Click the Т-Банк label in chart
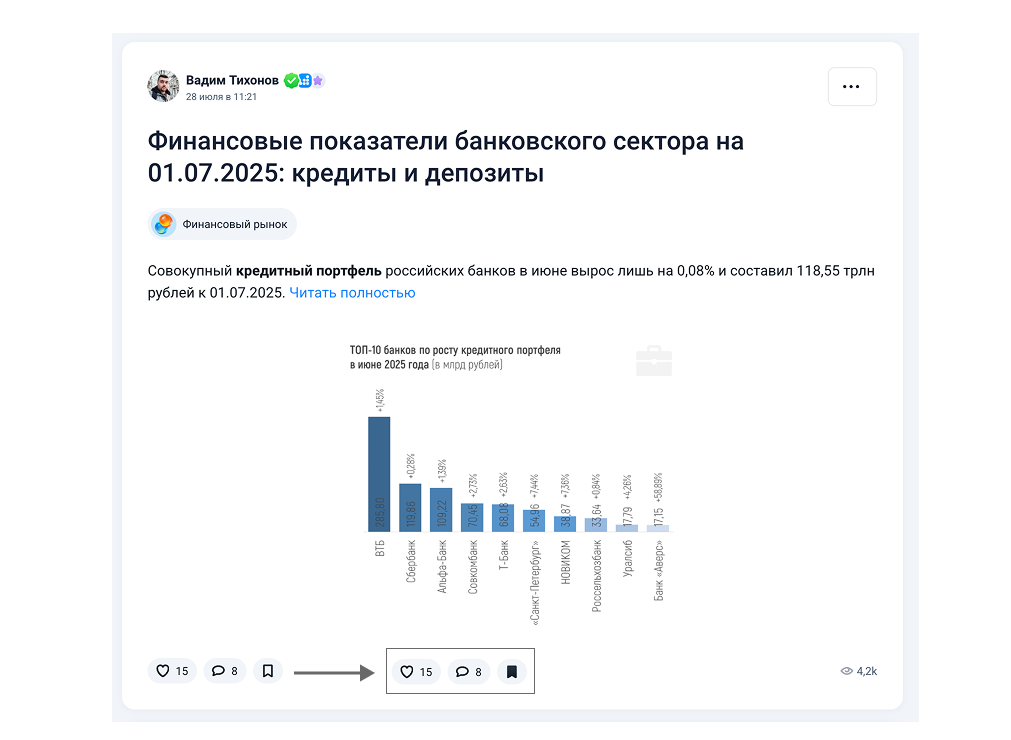The width and height of the screenshot is (1011, 740). click(504, 555)
